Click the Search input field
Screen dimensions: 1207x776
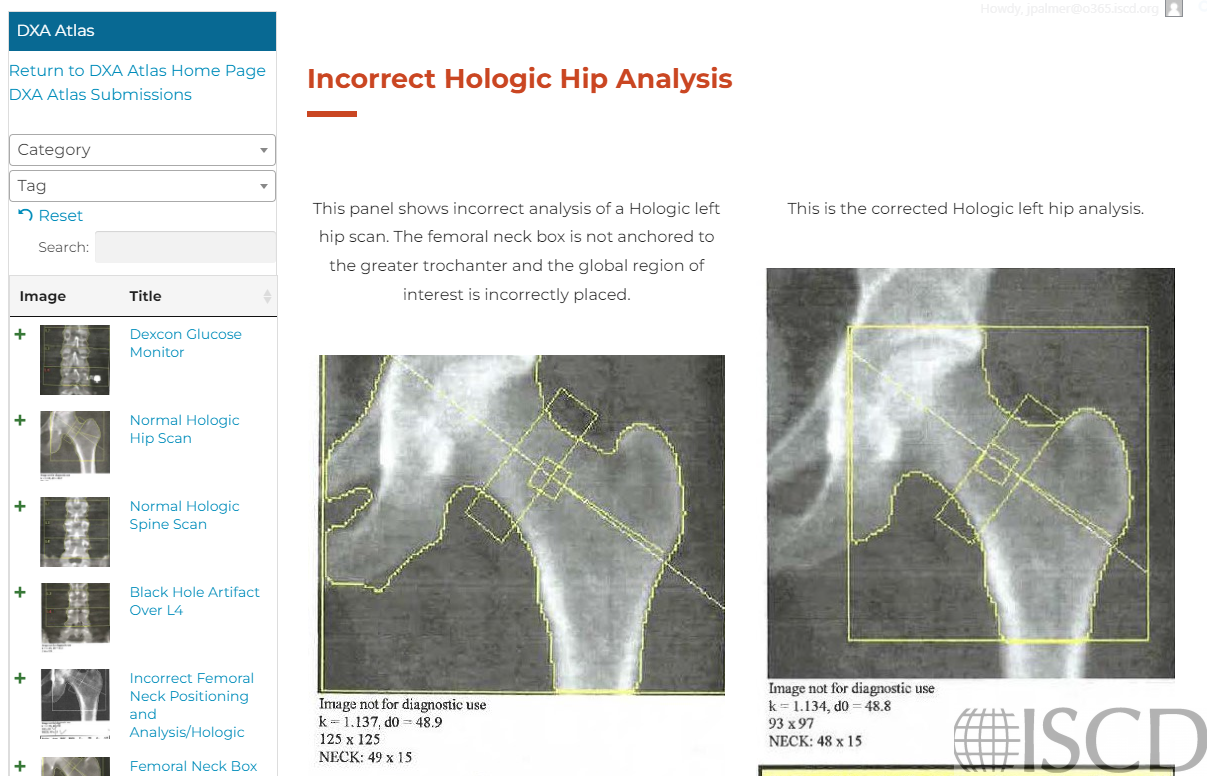185,247
